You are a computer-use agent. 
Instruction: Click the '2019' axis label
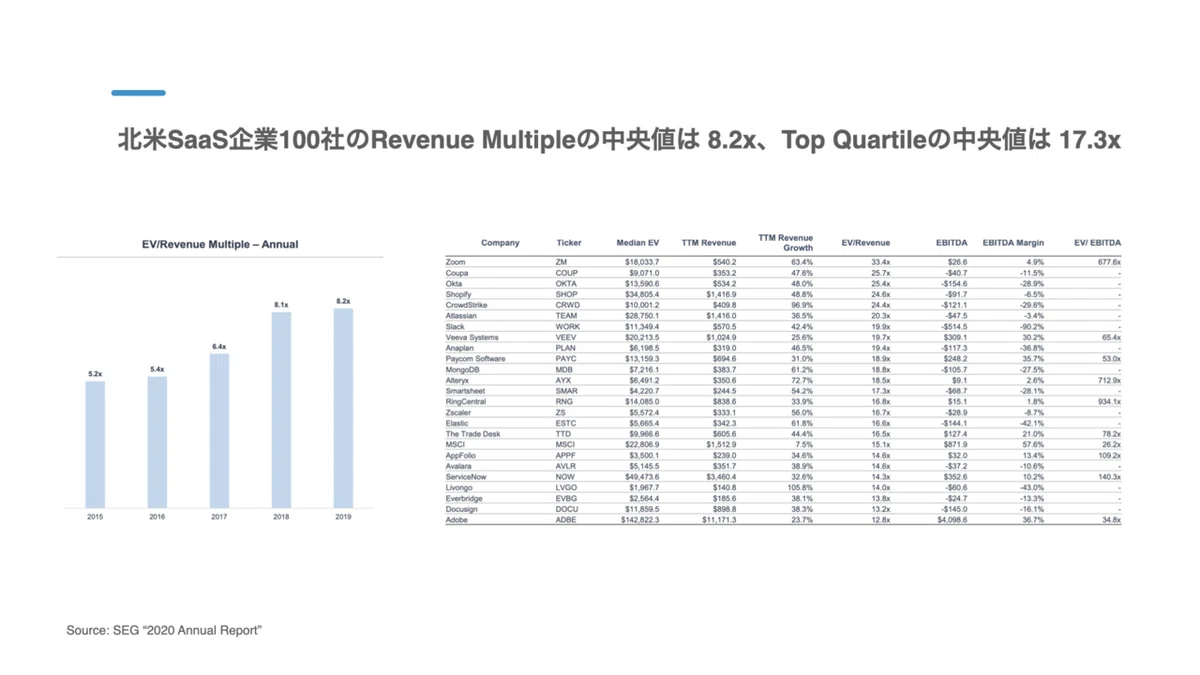343,518
